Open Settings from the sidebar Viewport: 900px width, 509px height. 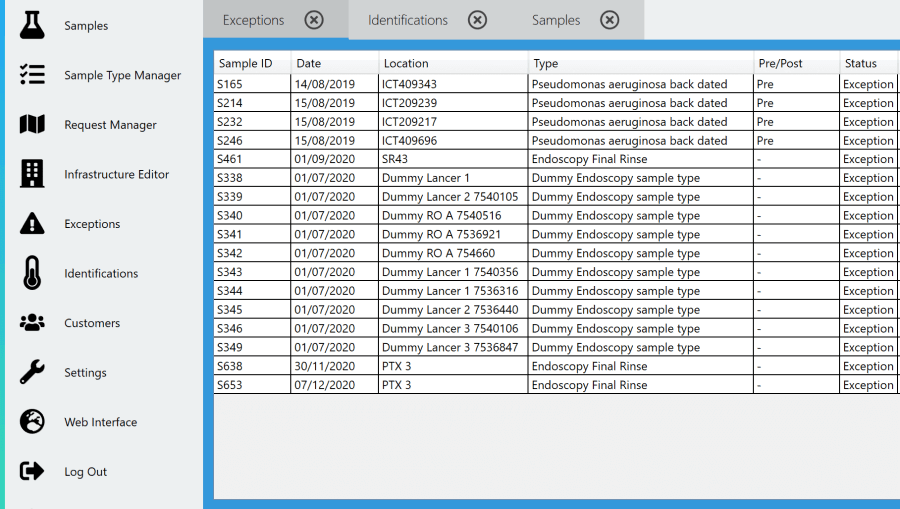coord(85,372)
